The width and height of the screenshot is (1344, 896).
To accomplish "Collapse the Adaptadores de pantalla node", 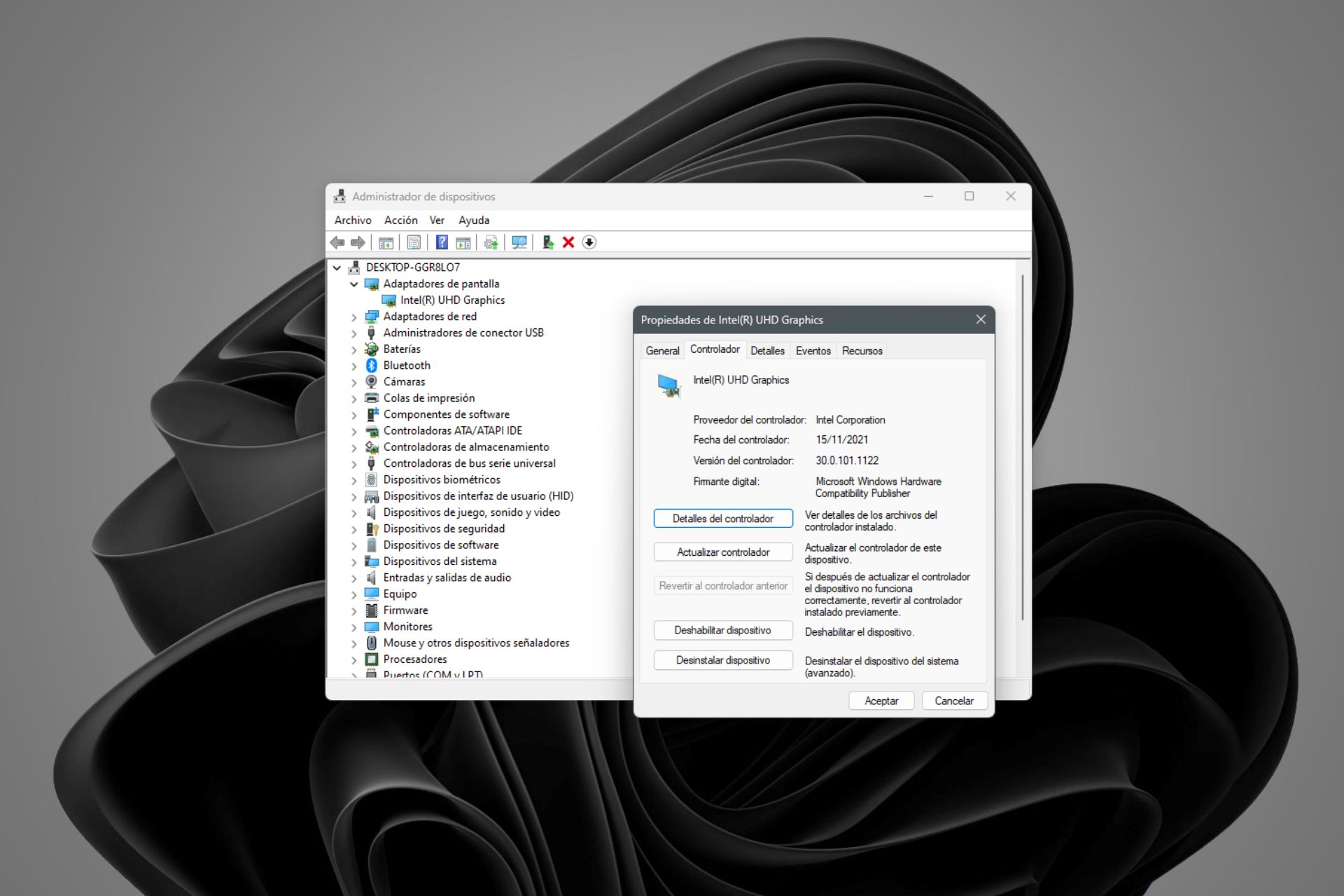I will tap(354, 284).
